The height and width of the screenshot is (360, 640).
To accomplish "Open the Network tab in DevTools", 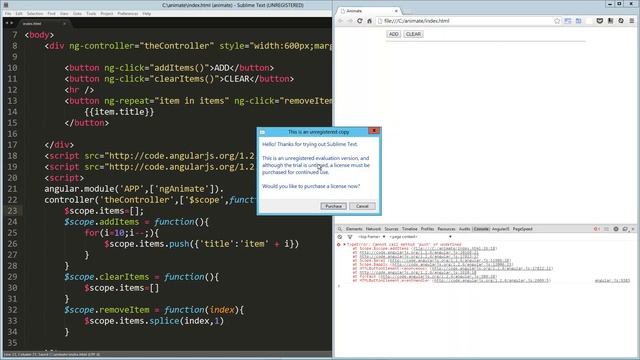I will click(373, 229).
